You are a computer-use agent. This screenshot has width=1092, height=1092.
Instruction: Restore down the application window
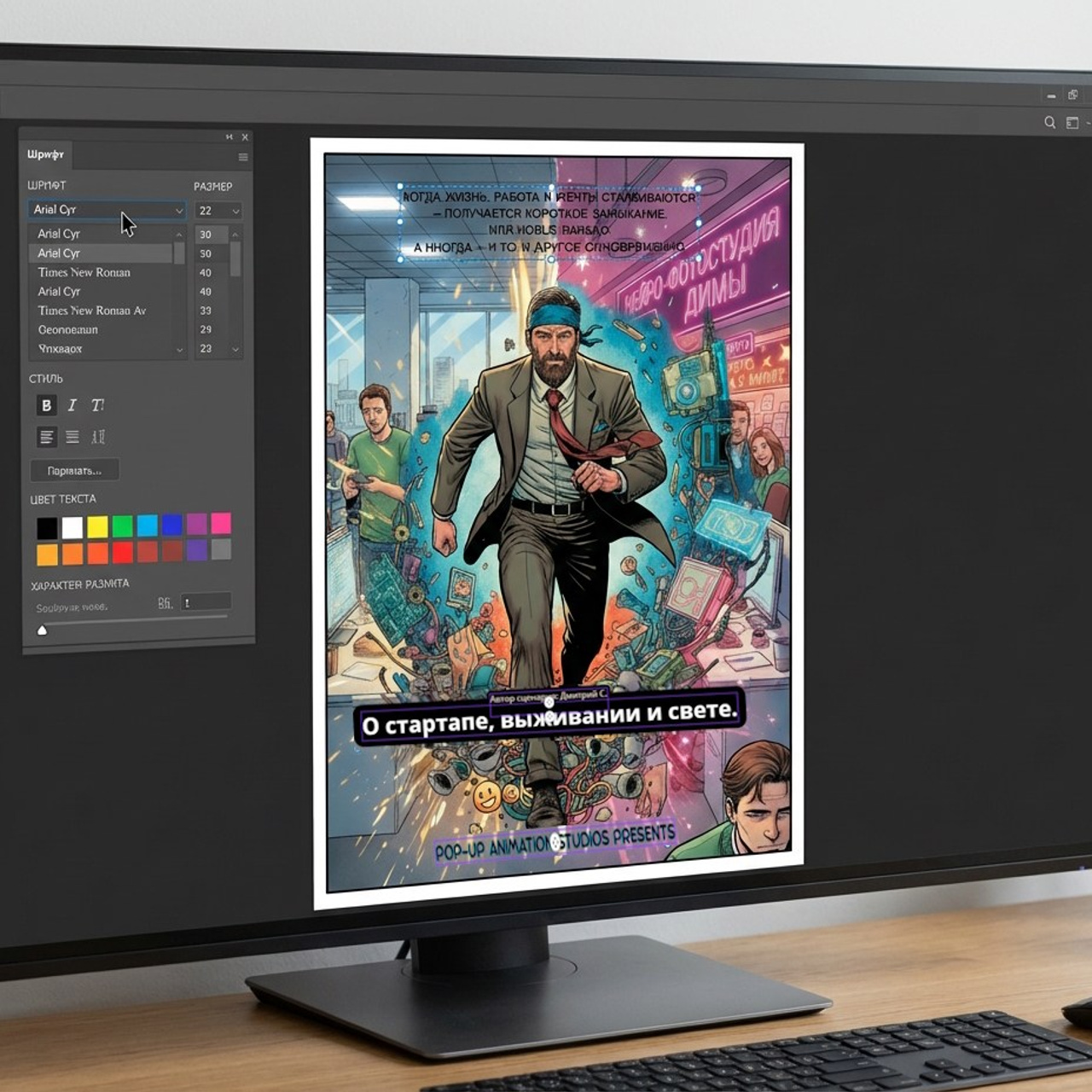tap(1072, 95)
